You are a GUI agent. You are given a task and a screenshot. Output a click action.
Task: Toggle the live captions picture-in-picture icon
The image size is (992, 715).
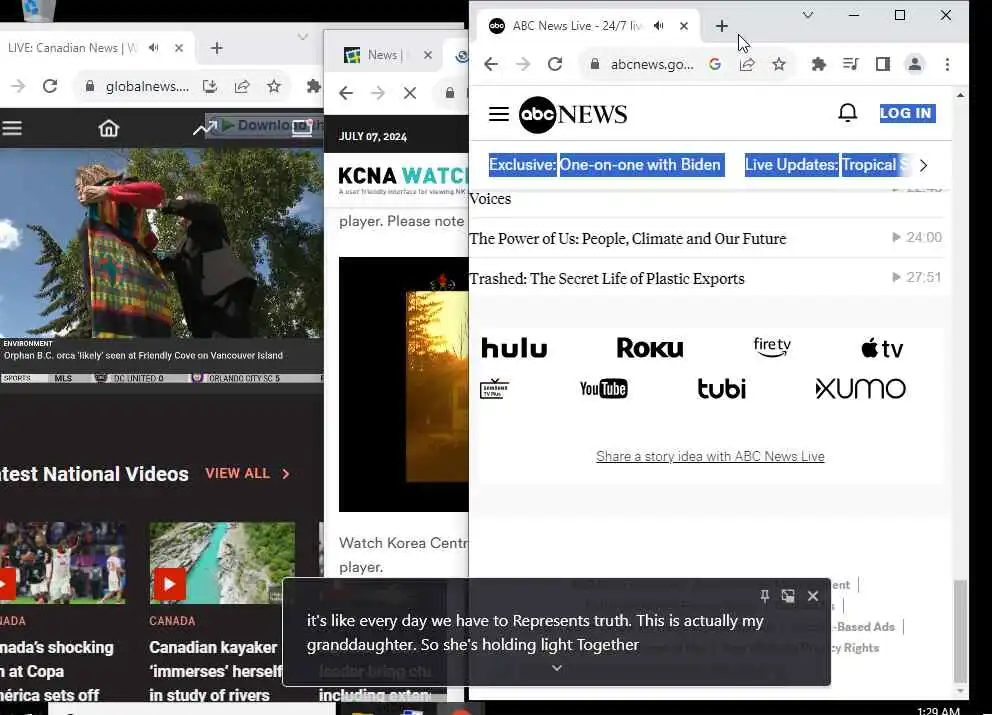click(x=788, y=595)
